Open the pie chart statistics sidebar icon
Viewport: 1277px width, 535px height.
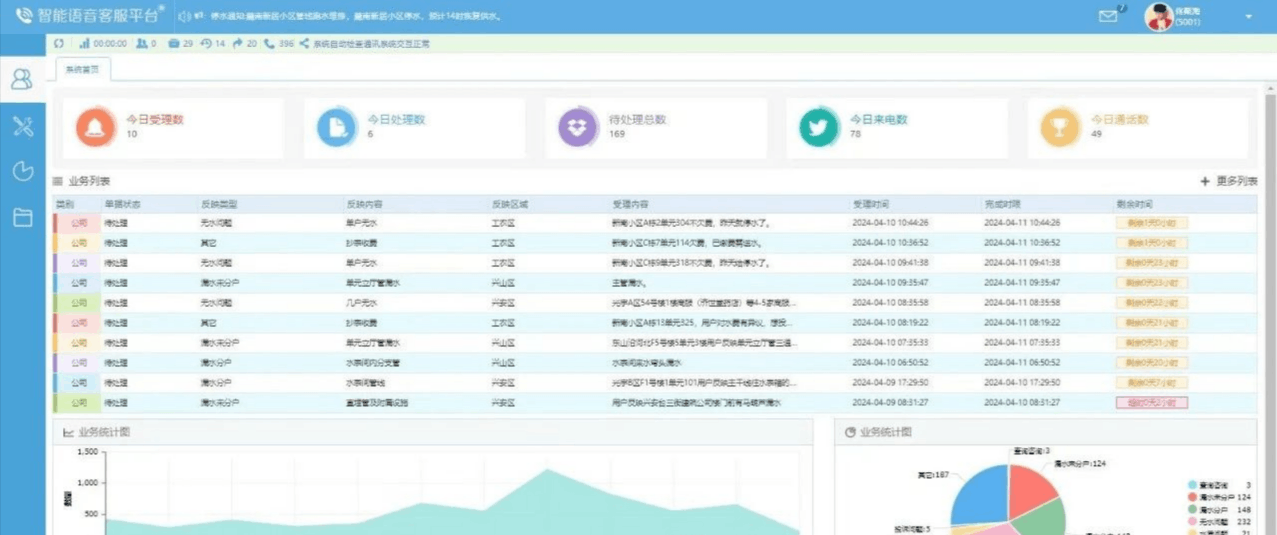(x=22, y=172)
